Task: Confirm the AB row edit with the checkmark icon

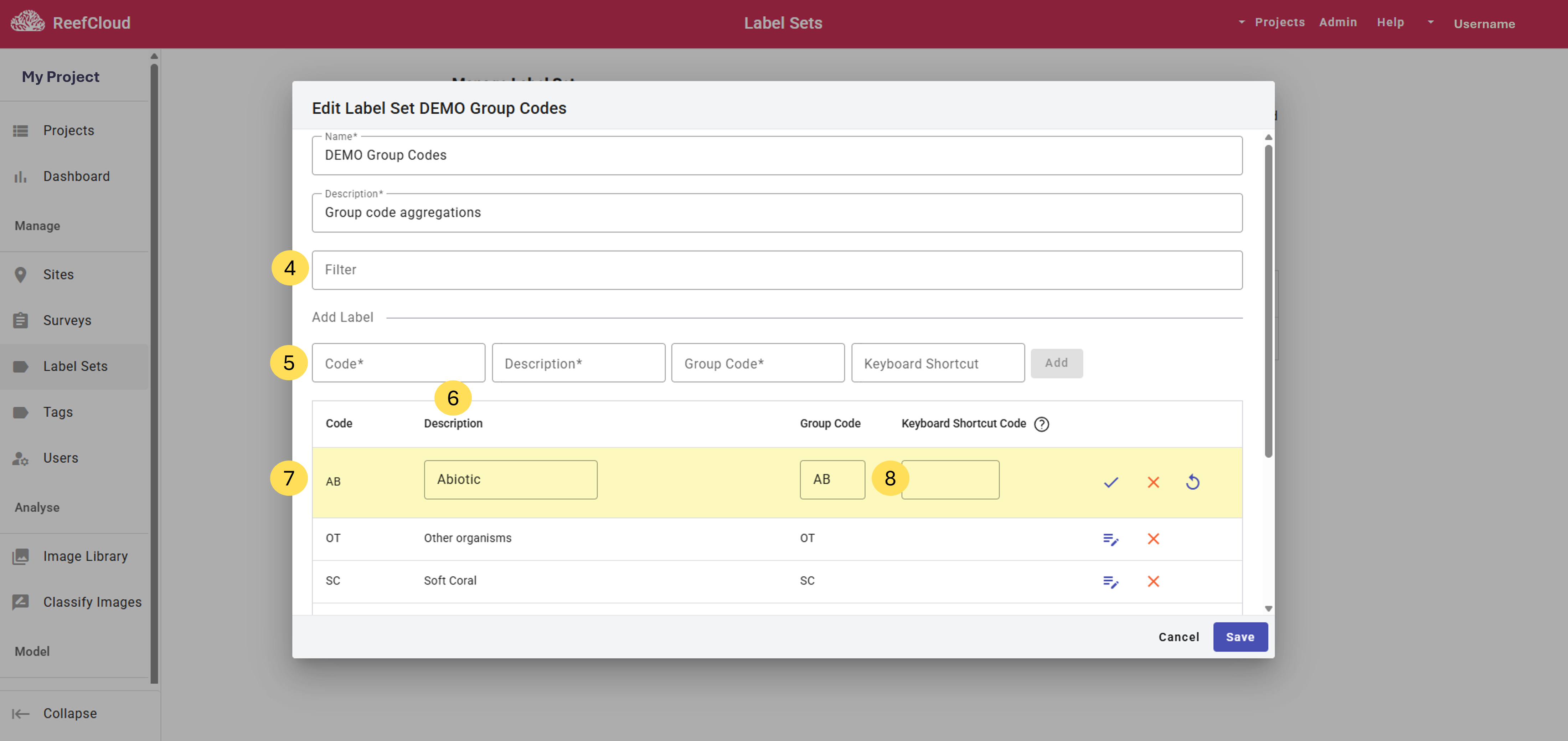Action: (1111, 482)
